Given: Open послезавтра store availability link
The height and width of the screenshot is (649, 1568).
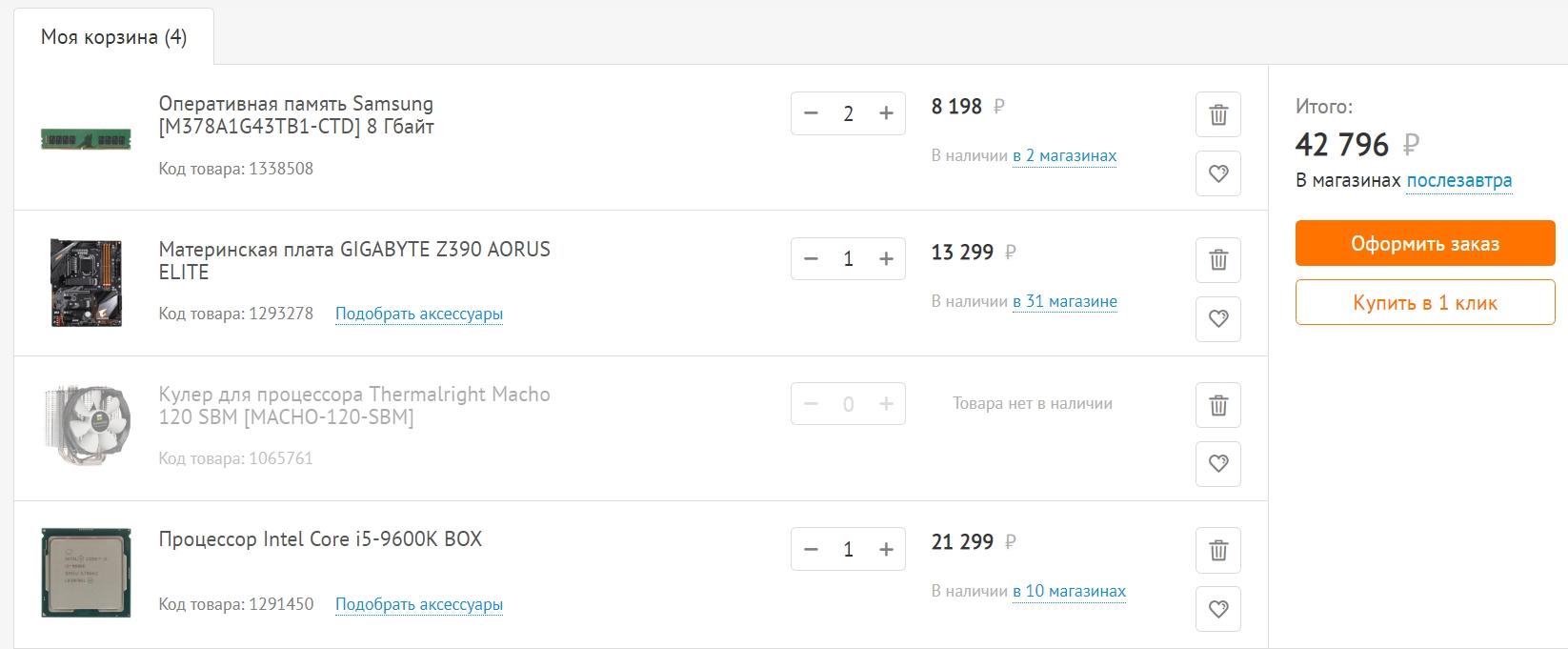Looking at the screenshot, I should click(x=1458, y=181).
